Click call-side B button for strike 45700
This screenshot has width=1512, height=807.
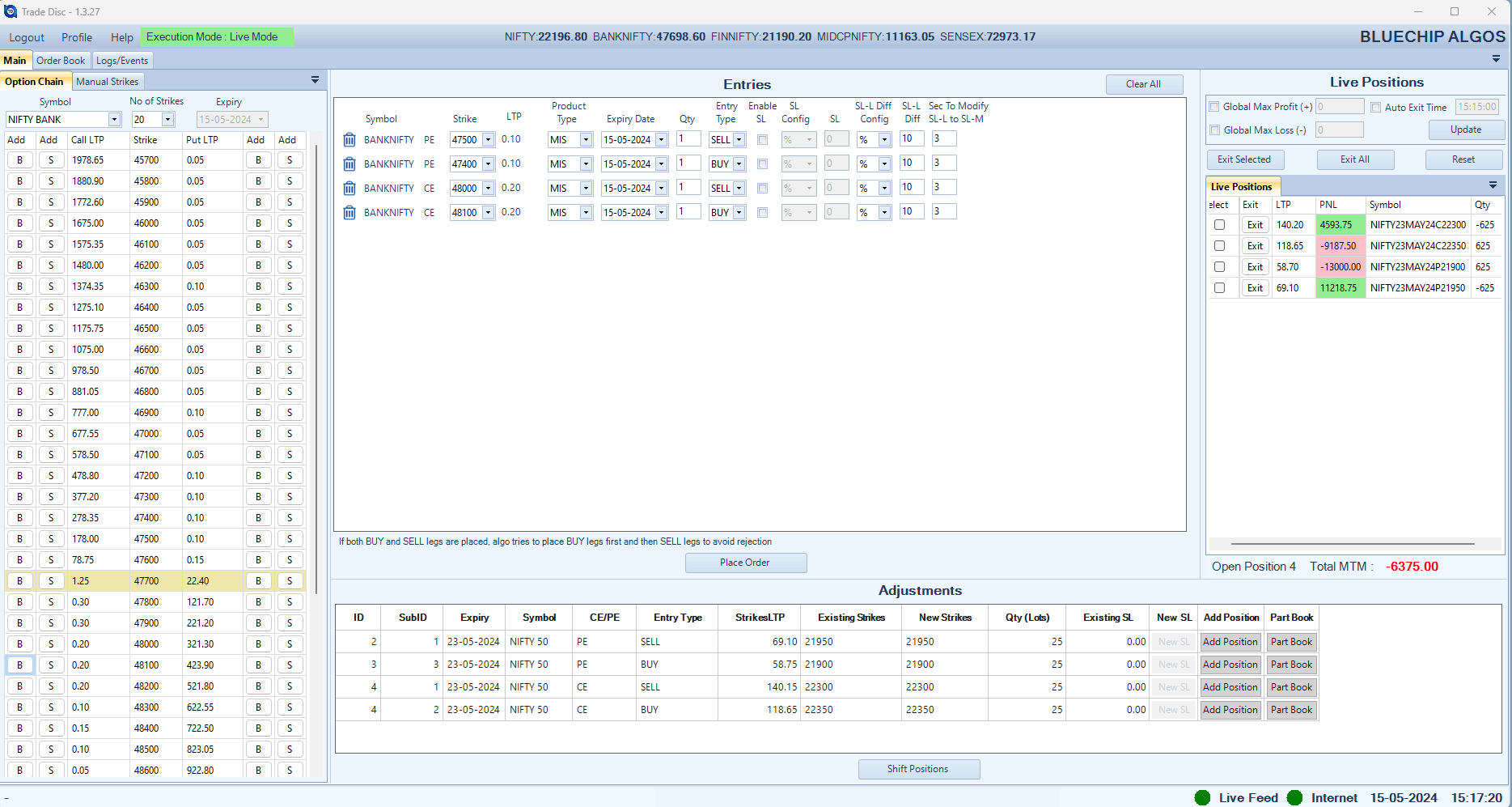(x=20, y=160)
